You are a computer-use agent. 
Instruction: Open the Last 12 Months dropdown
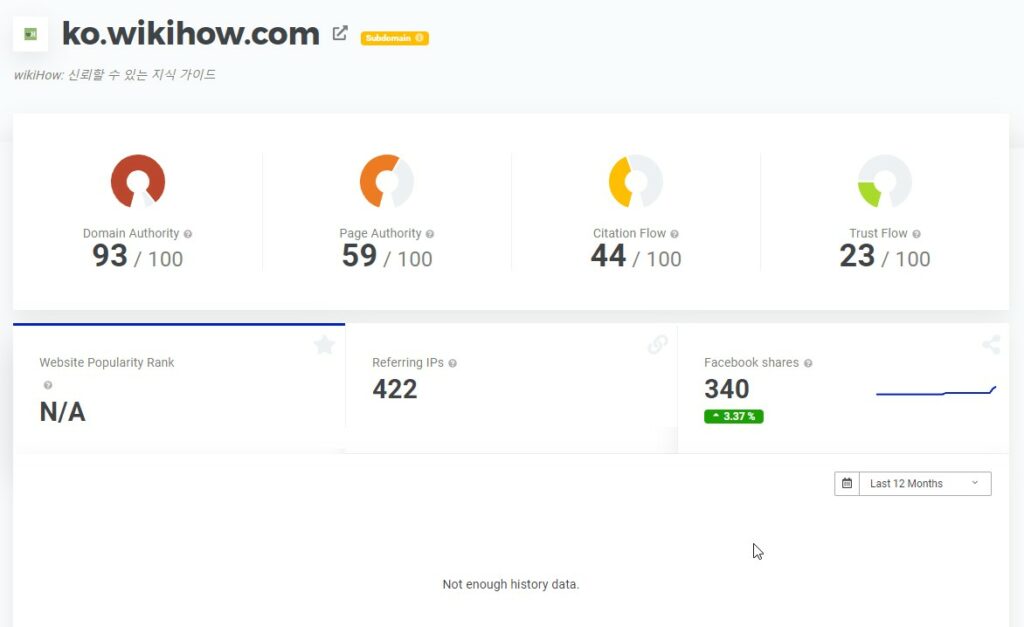click(925, 483)
